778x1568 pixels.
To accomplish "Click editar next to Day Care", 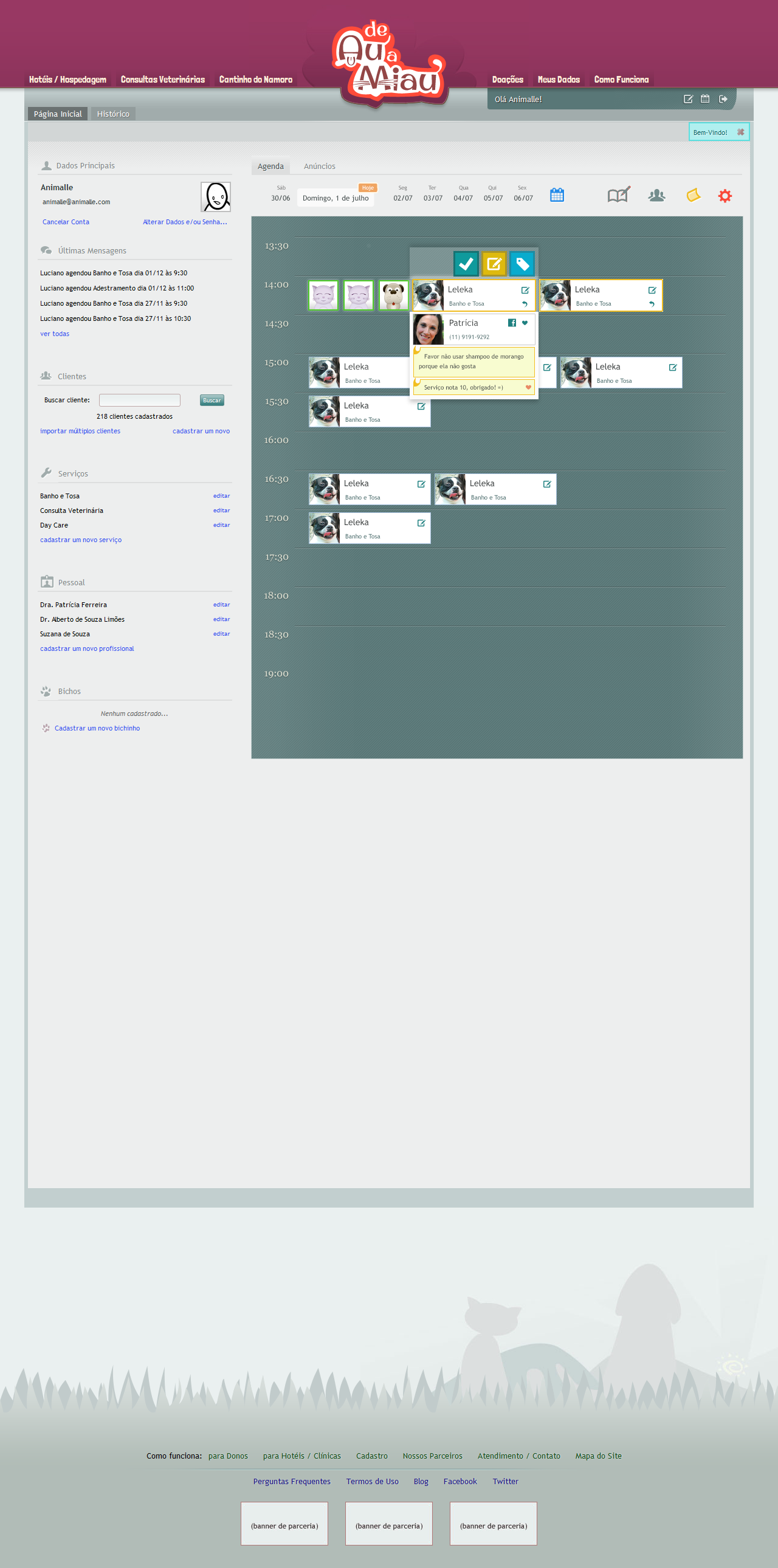I will coord(222,525).
